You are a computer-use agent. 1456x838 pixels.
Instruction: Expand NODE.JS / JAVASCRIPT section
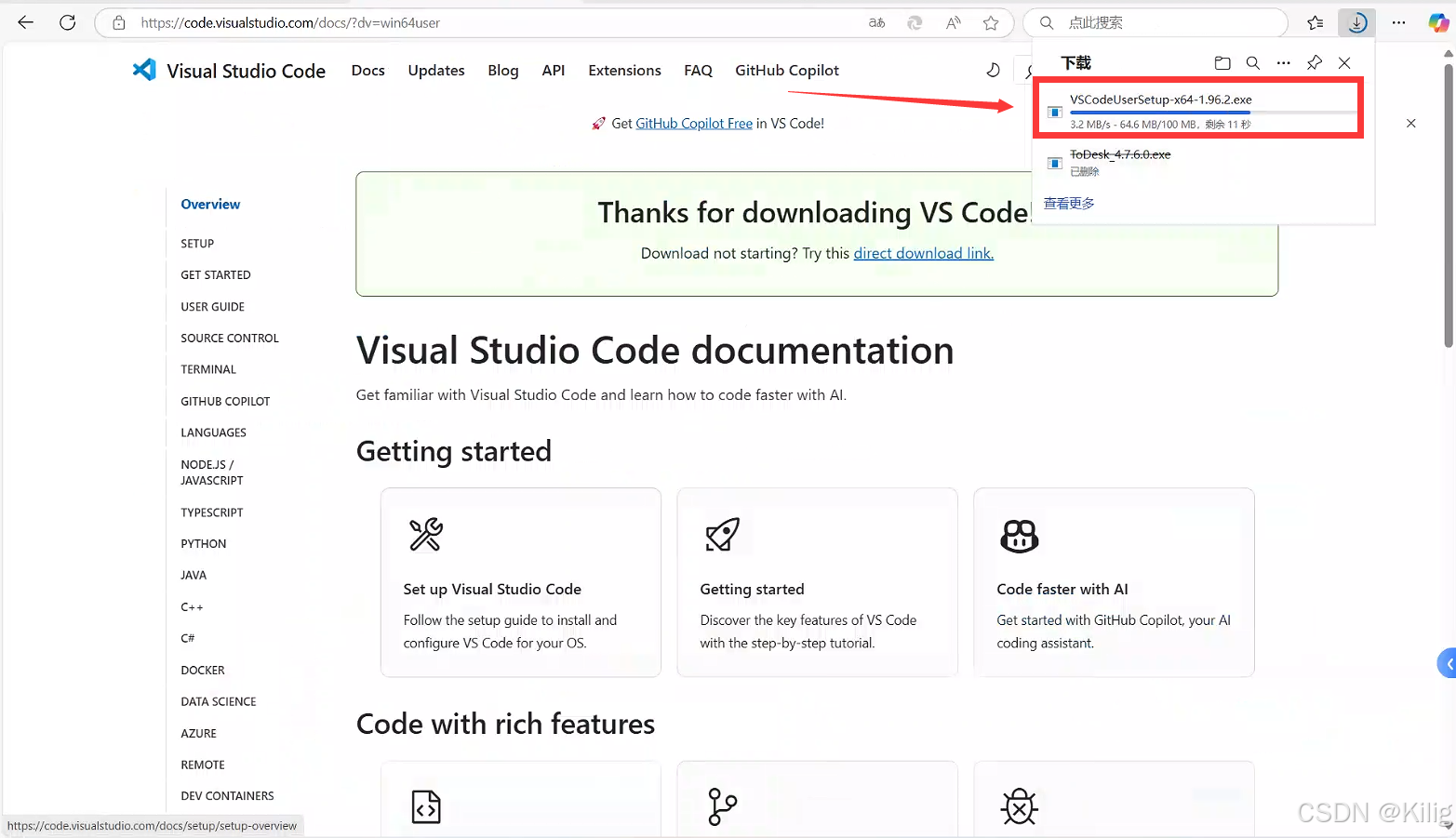[x=212, y=472]
